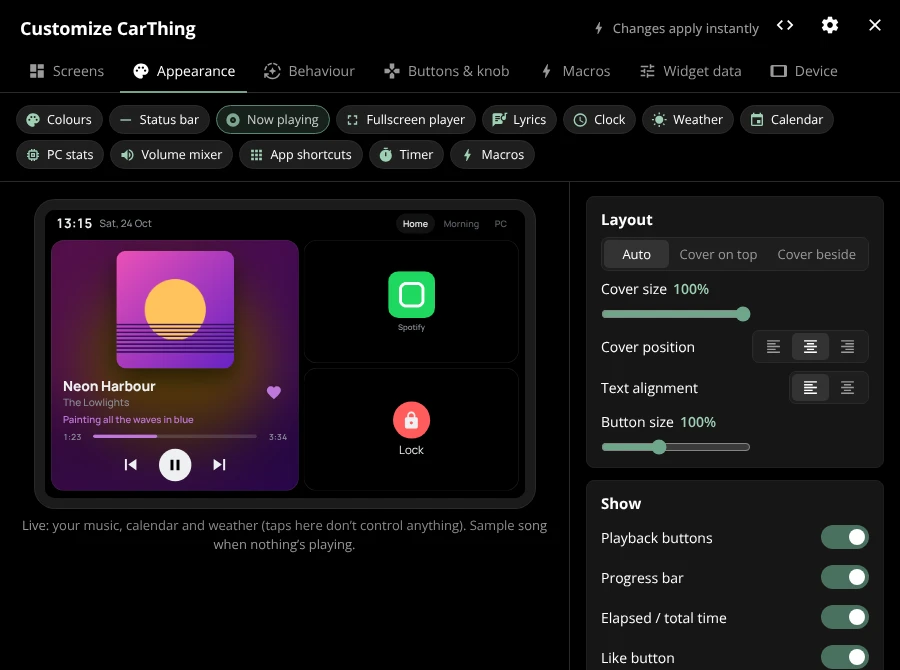Open settings gear in header

point(829,25)
